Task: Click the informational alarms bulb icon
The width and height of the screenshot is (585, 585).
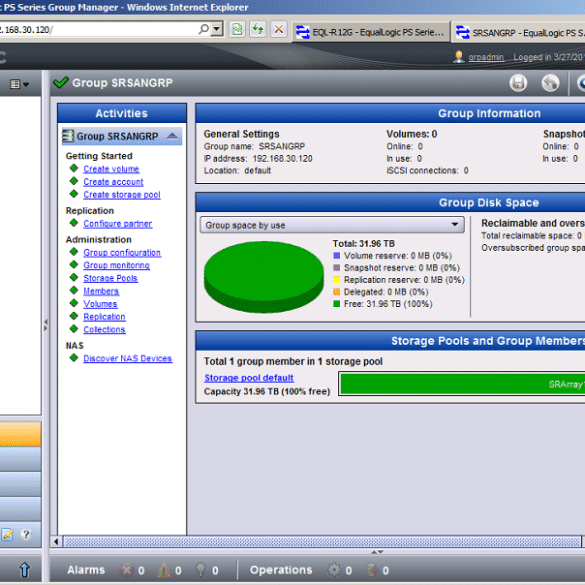Action: pos(201,570)
